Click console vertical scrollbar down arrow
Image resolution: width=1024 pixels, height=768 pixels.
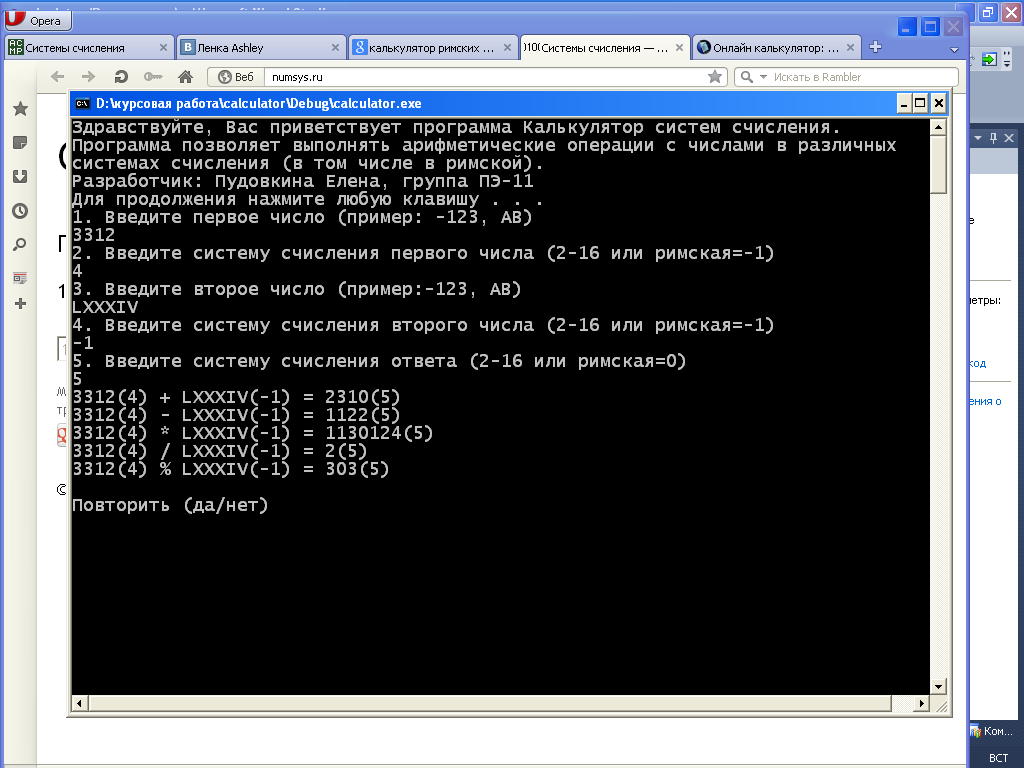coord(938,686)
